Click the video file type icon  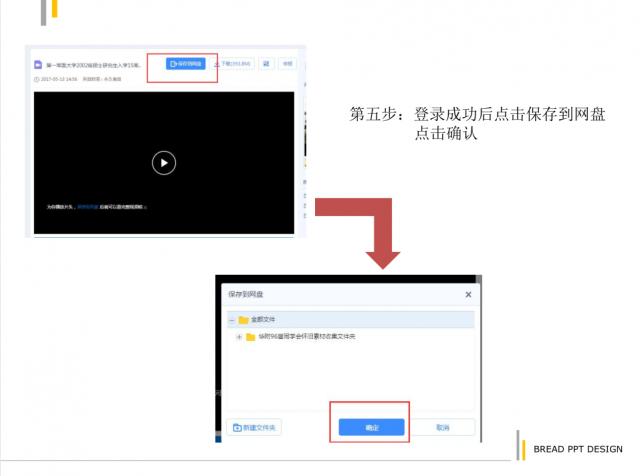[x=38, y=65]
